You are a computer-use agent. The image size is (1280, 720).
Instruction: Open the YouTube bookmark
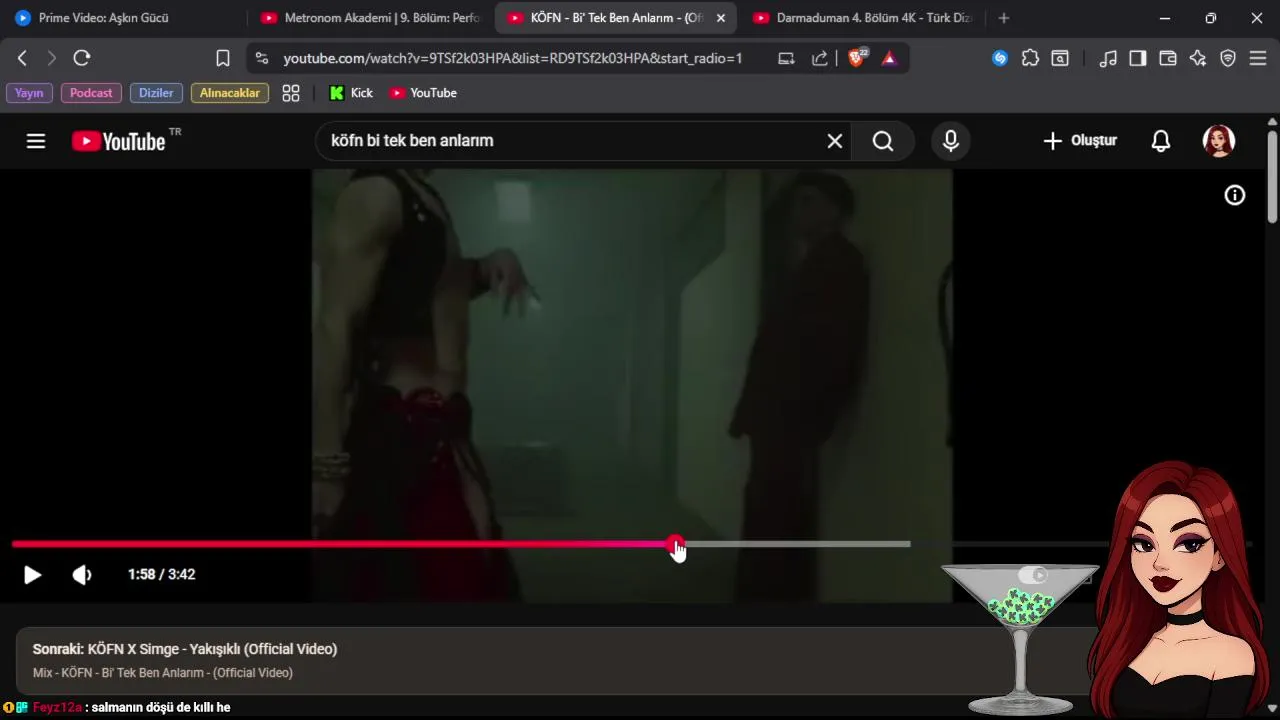[422, 93]
